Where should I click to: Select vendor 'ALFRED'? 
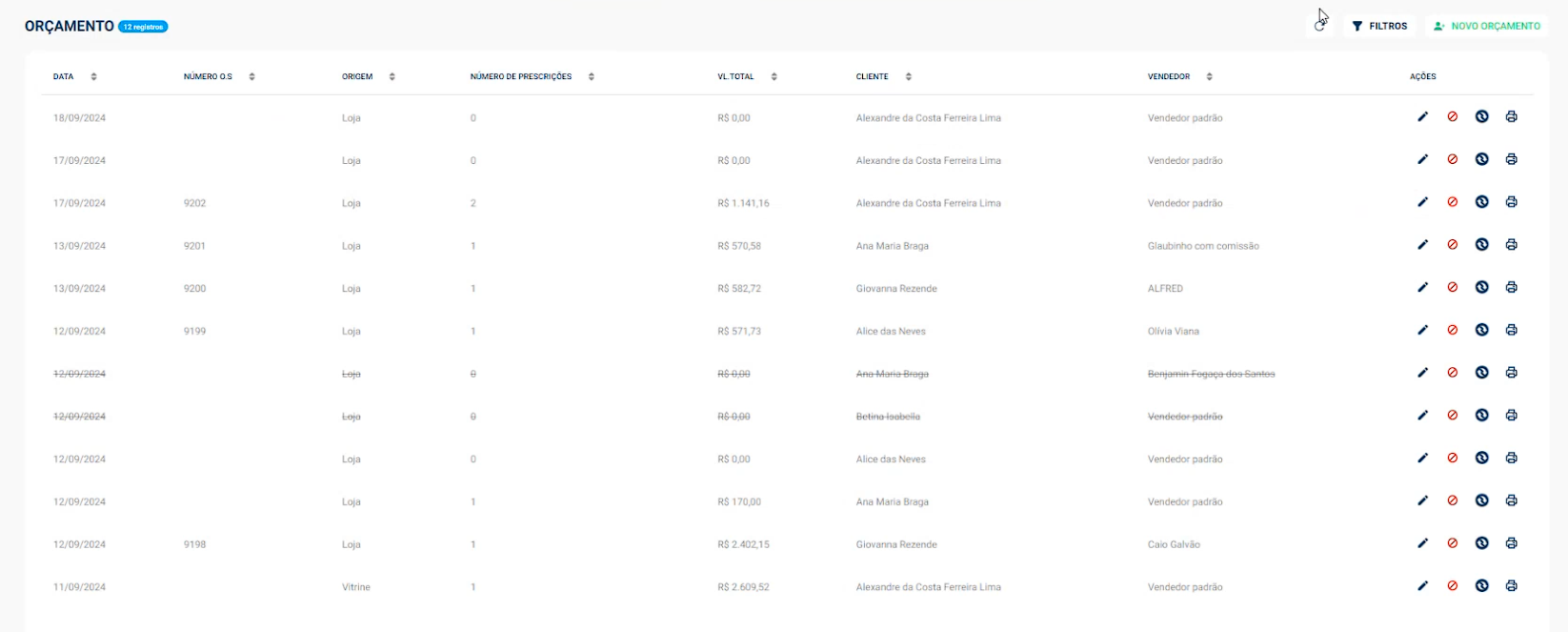pyautogui.click(x=1165, y=288)
